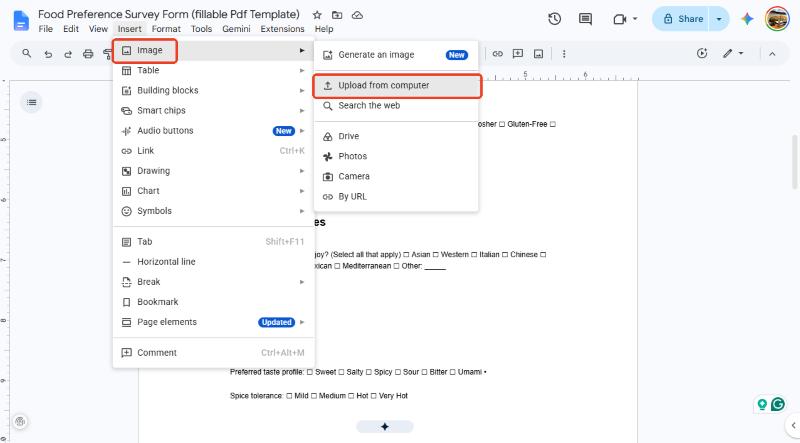800x443 pixels.
Task: Click the Format menu
Action: [x=166, y=29]
